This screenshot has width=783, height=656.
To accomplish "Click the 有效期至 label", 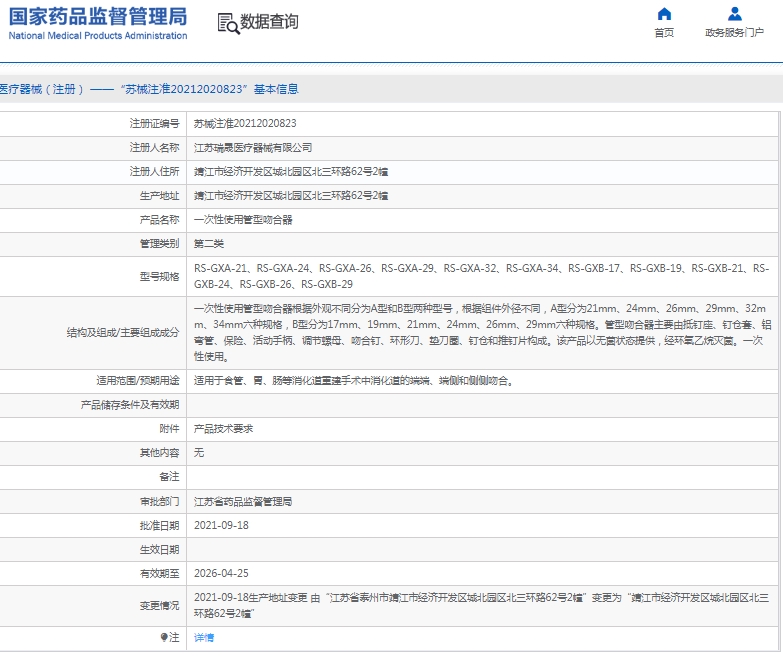I will pyautogui.click(x=159, y=573).
